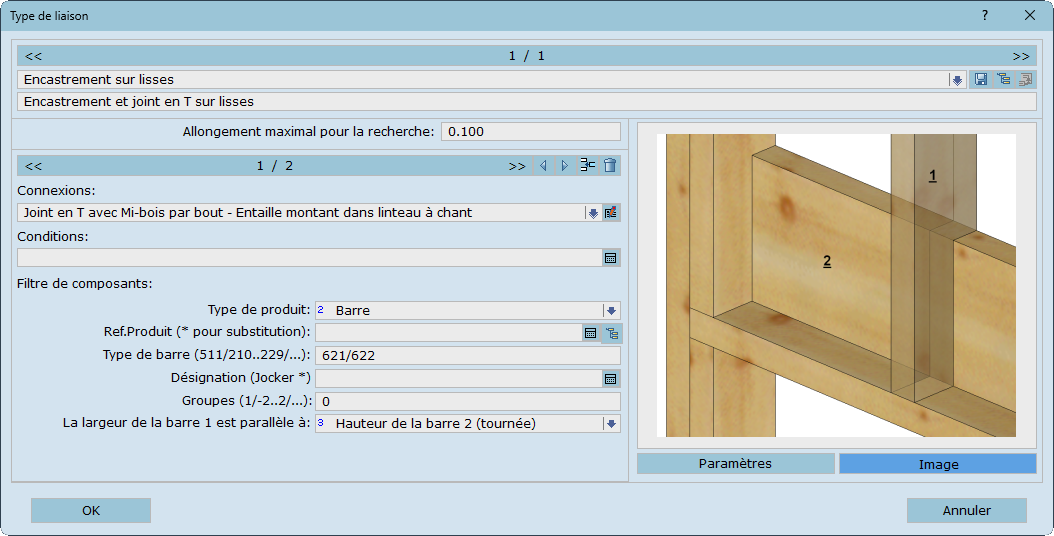Open the Connexions joint type dropdown

coord(592,213)
